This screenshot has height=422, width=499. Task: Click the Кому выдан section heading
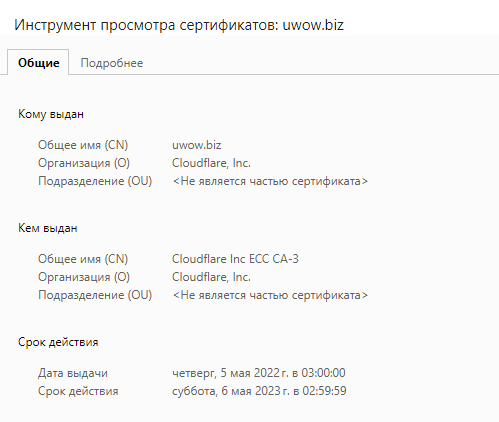[51, 114]
